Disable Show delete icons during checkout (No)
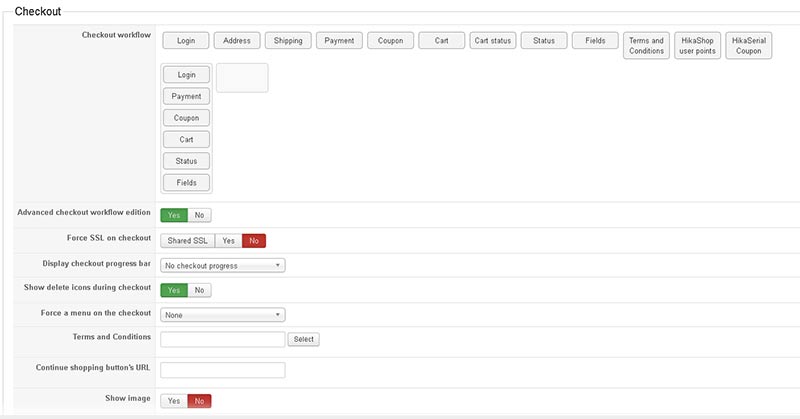Viewport: 800px width, 419px height. point(199,290)
